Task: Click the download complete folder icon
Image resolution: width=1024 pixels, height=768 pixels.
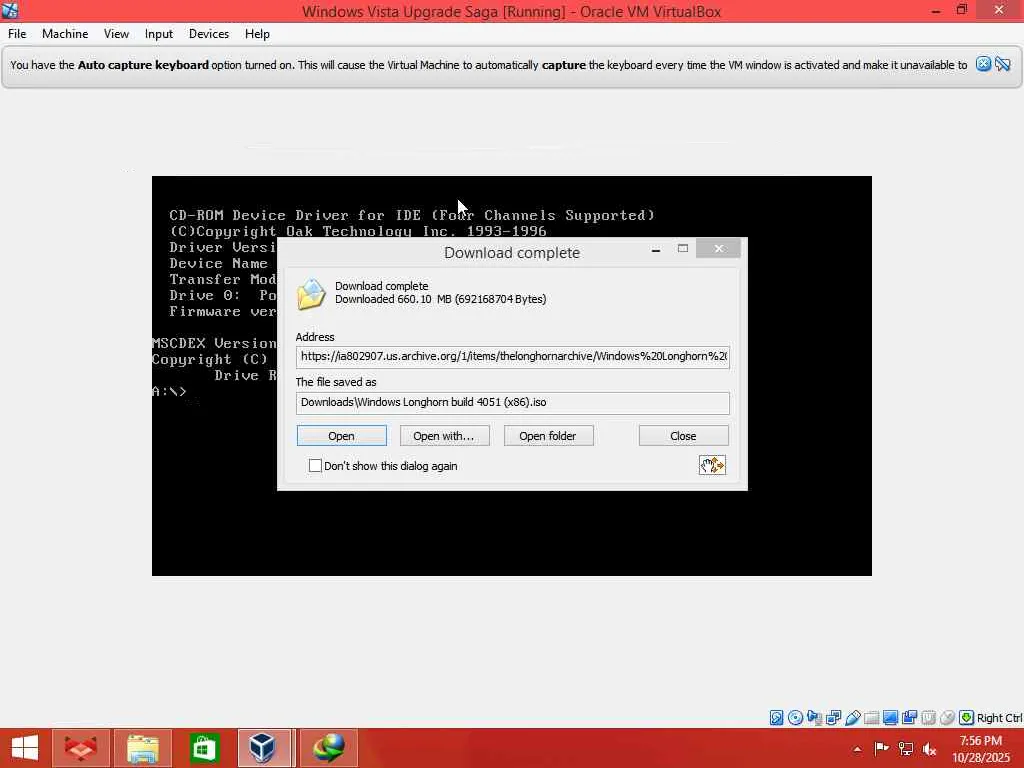Action: pyautogui.click(x=311, y=294)
